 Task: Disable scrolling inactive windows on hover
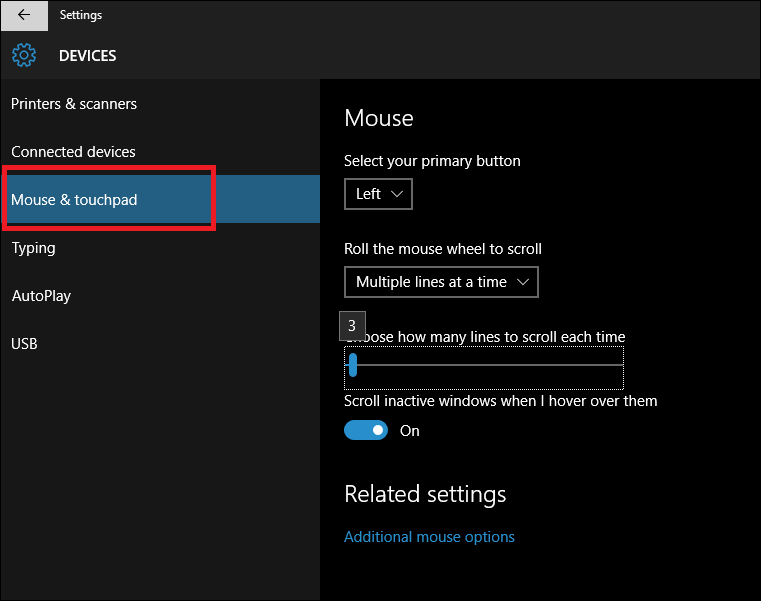(366, 431)
